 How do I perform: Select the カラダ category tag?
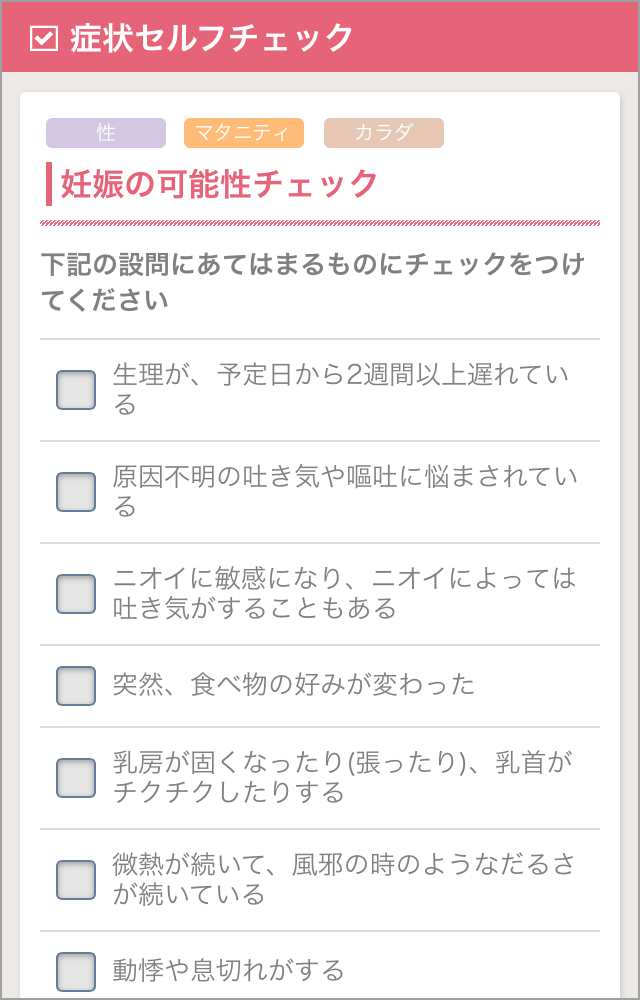(384, 133)
